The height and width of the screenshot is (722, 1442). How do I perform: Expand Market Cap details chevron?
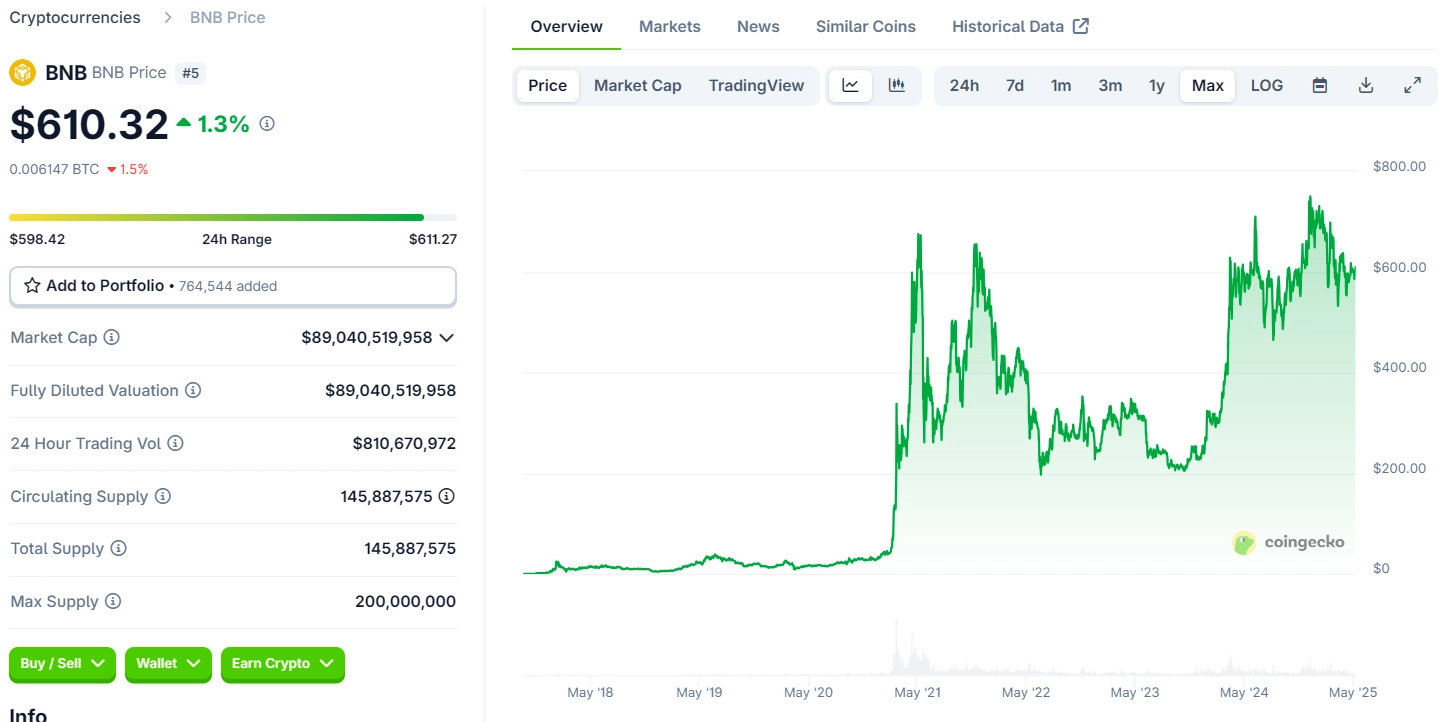click(x=447, y=338)
